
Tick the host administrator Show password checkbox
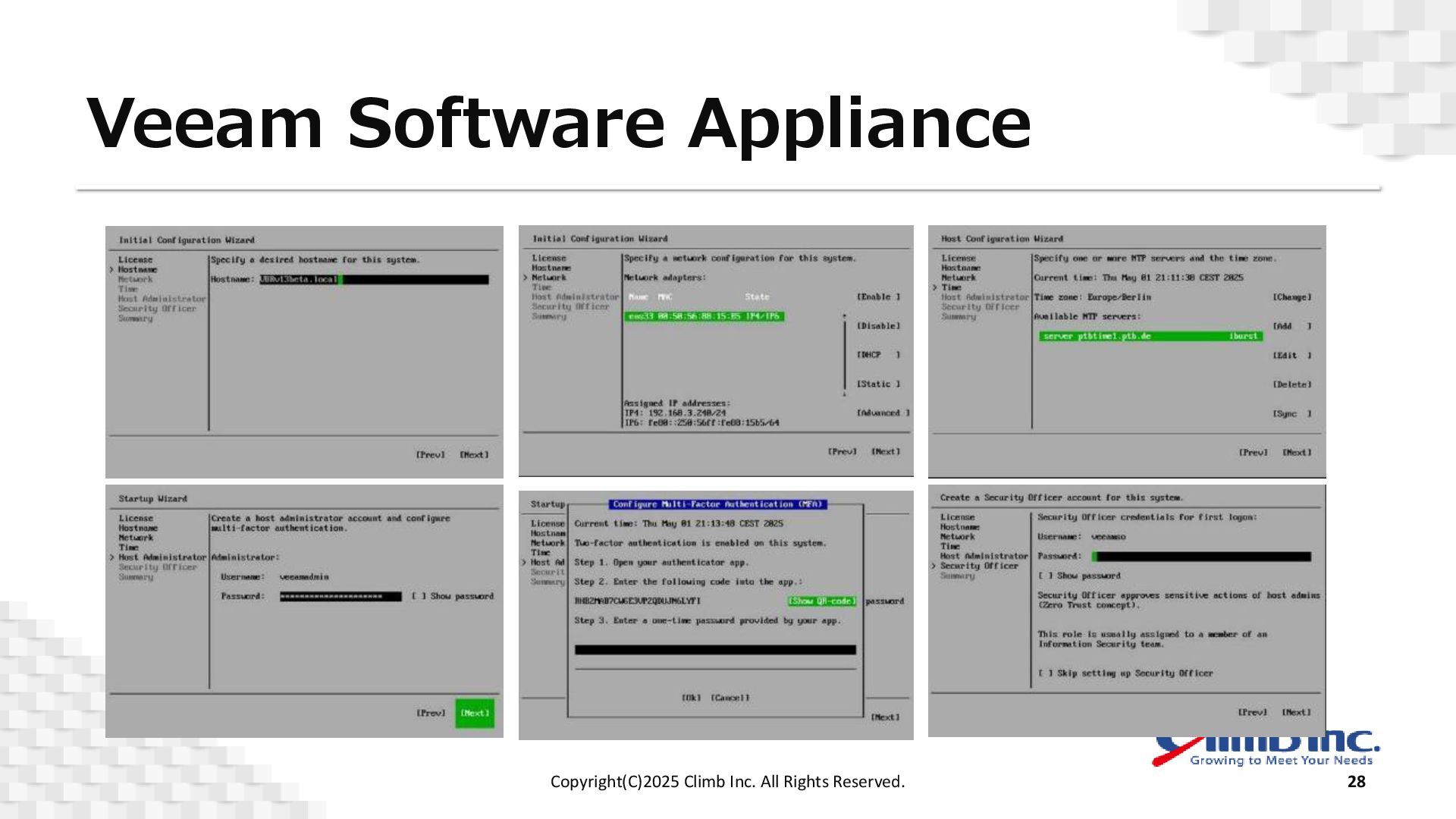[419, 596]
